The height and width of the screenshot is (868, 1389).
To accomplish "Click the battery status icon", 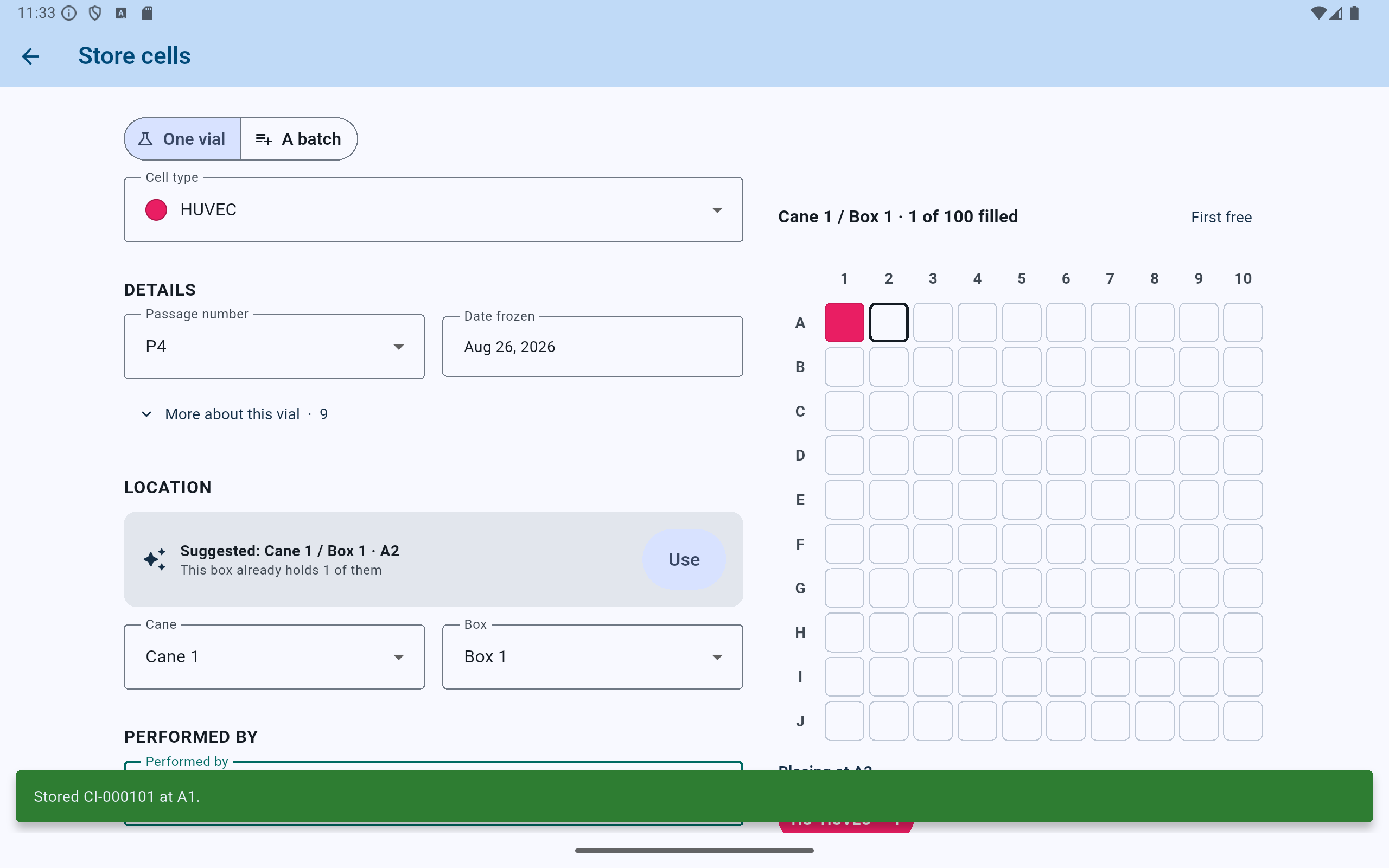I will (x=1355, y=12).
